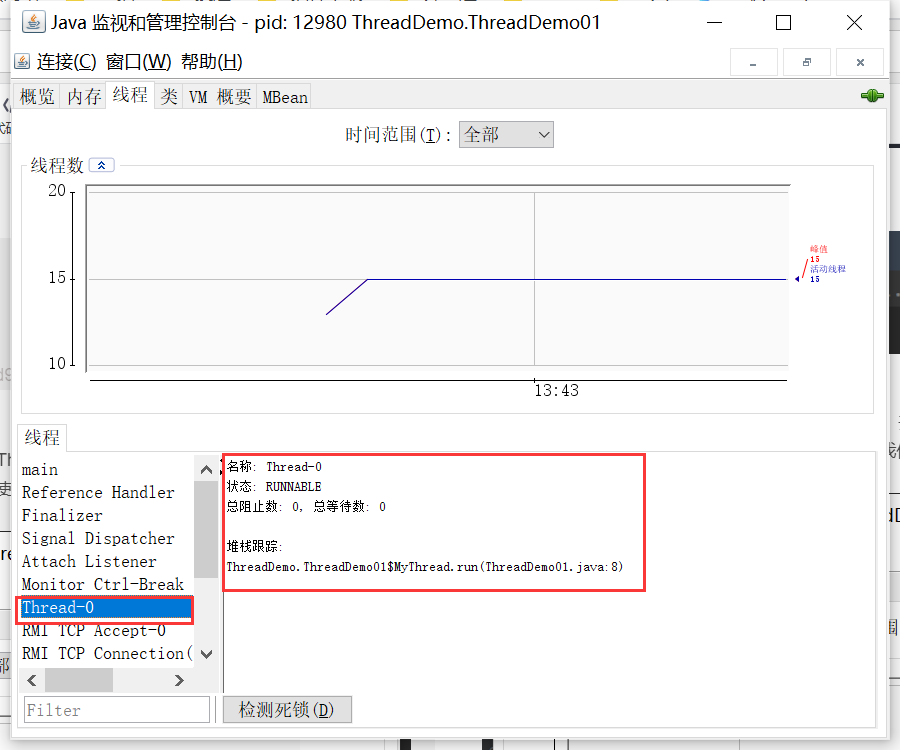900x750 pixels.
Task: Open the 帮助(H) menu
Action: tap(212, 61)
